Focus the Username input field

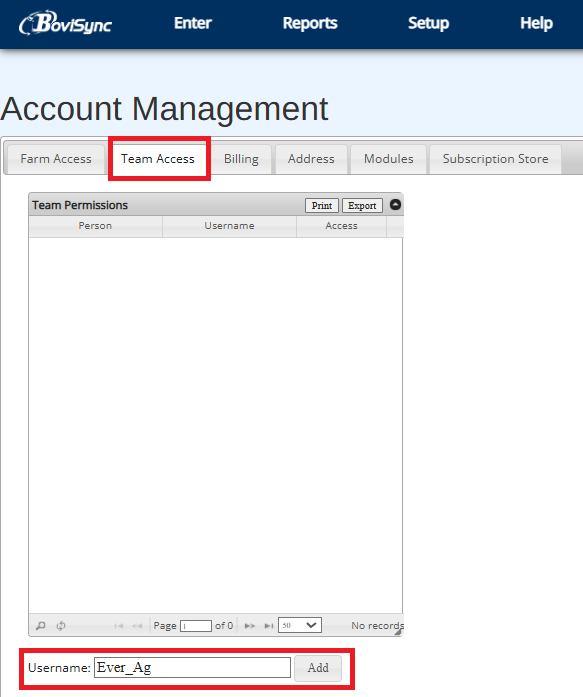(x=192, y=667)
